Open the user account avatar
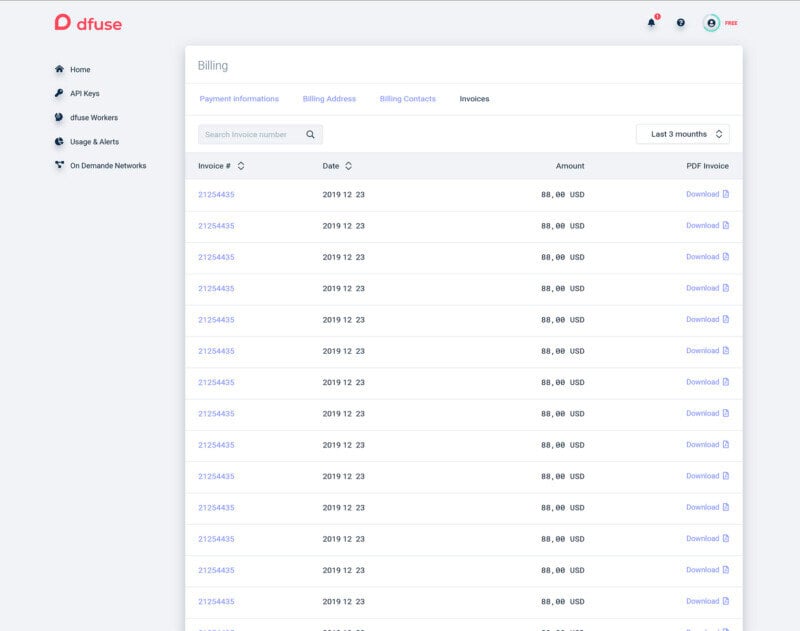The height and width of the screenshot is (631, 800). [x=711, y=23]
